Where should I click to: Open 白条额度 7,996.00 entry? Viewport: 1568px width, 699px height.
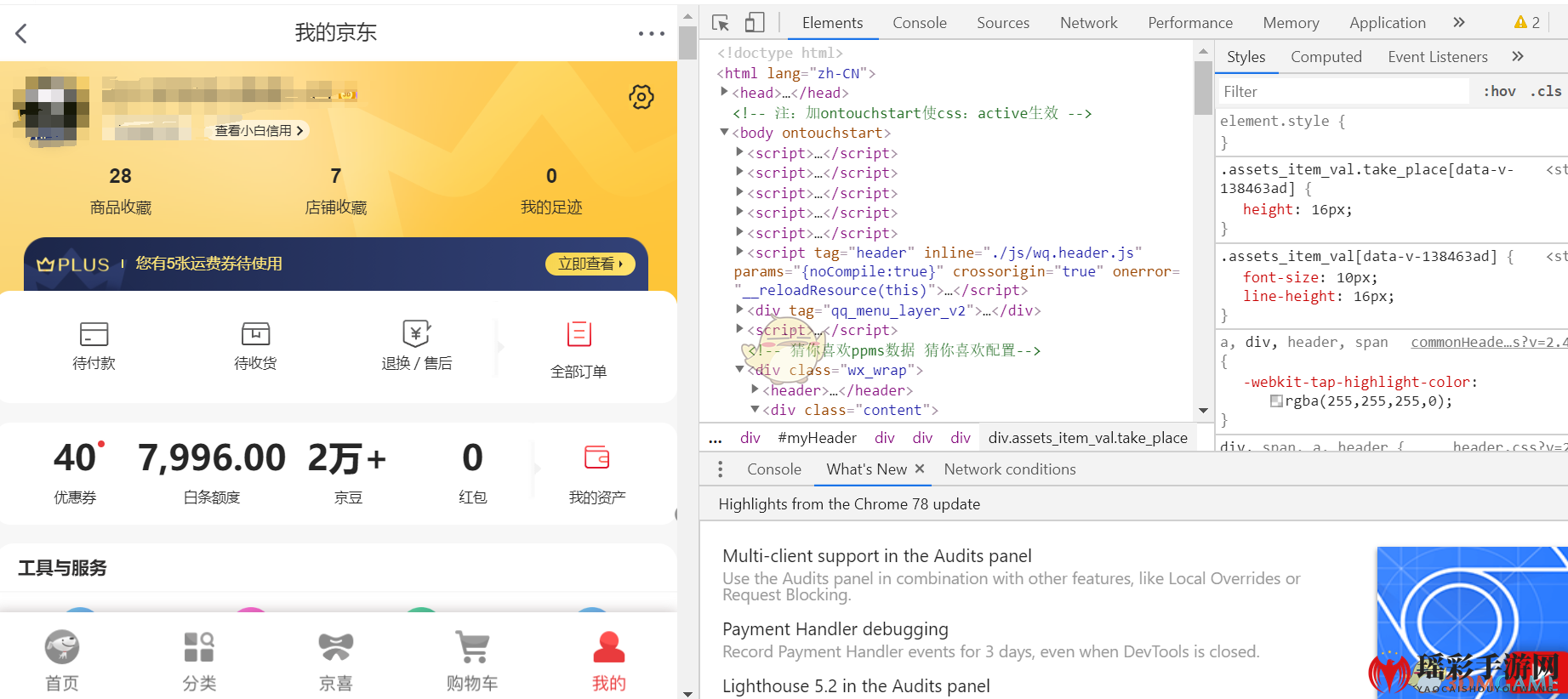click(212, 473)
